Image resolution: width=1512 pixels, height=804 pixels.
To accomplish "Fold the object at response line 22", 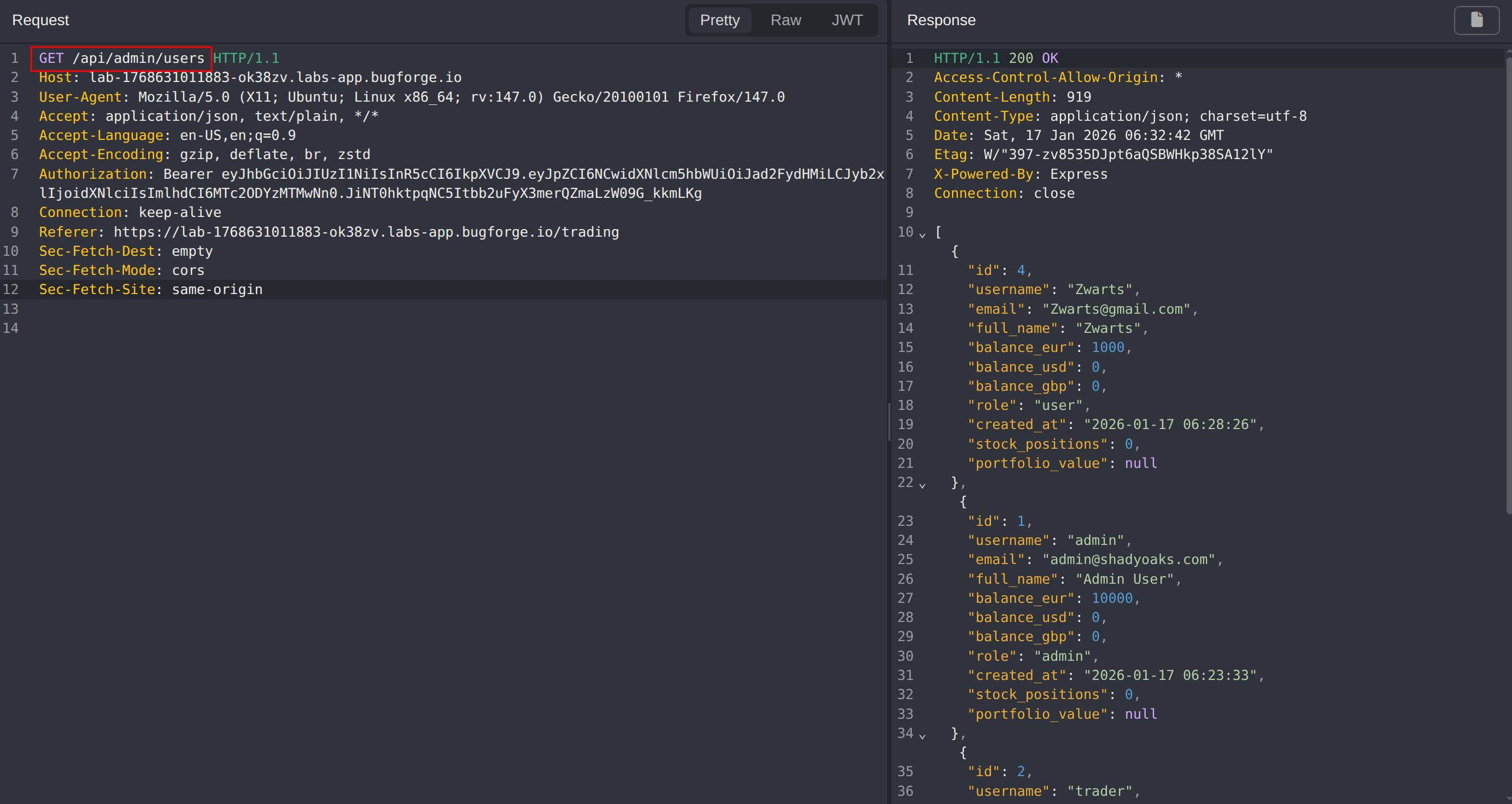I will coord(922,485).
